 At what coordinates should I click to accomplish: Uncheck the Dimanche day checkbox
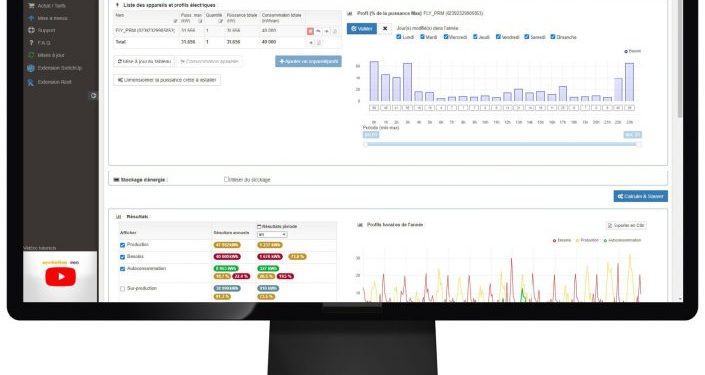coord(553,37)
